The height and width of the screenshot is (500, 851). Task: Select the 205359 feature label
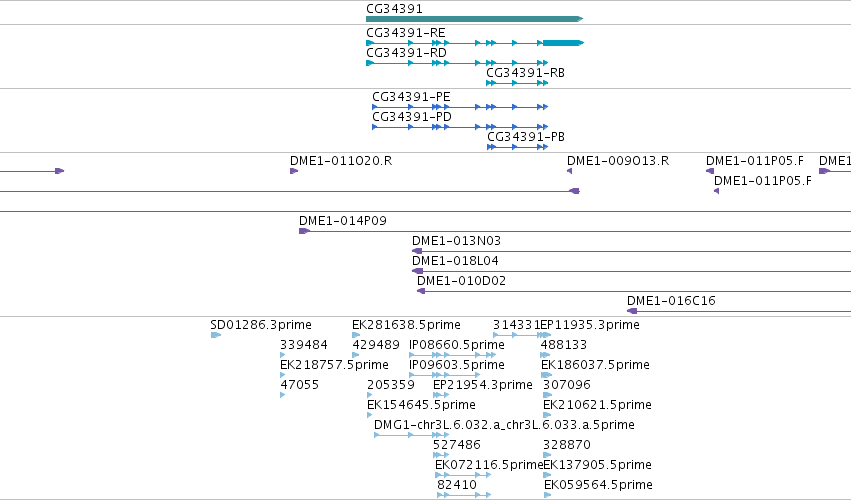coord(391,385)
